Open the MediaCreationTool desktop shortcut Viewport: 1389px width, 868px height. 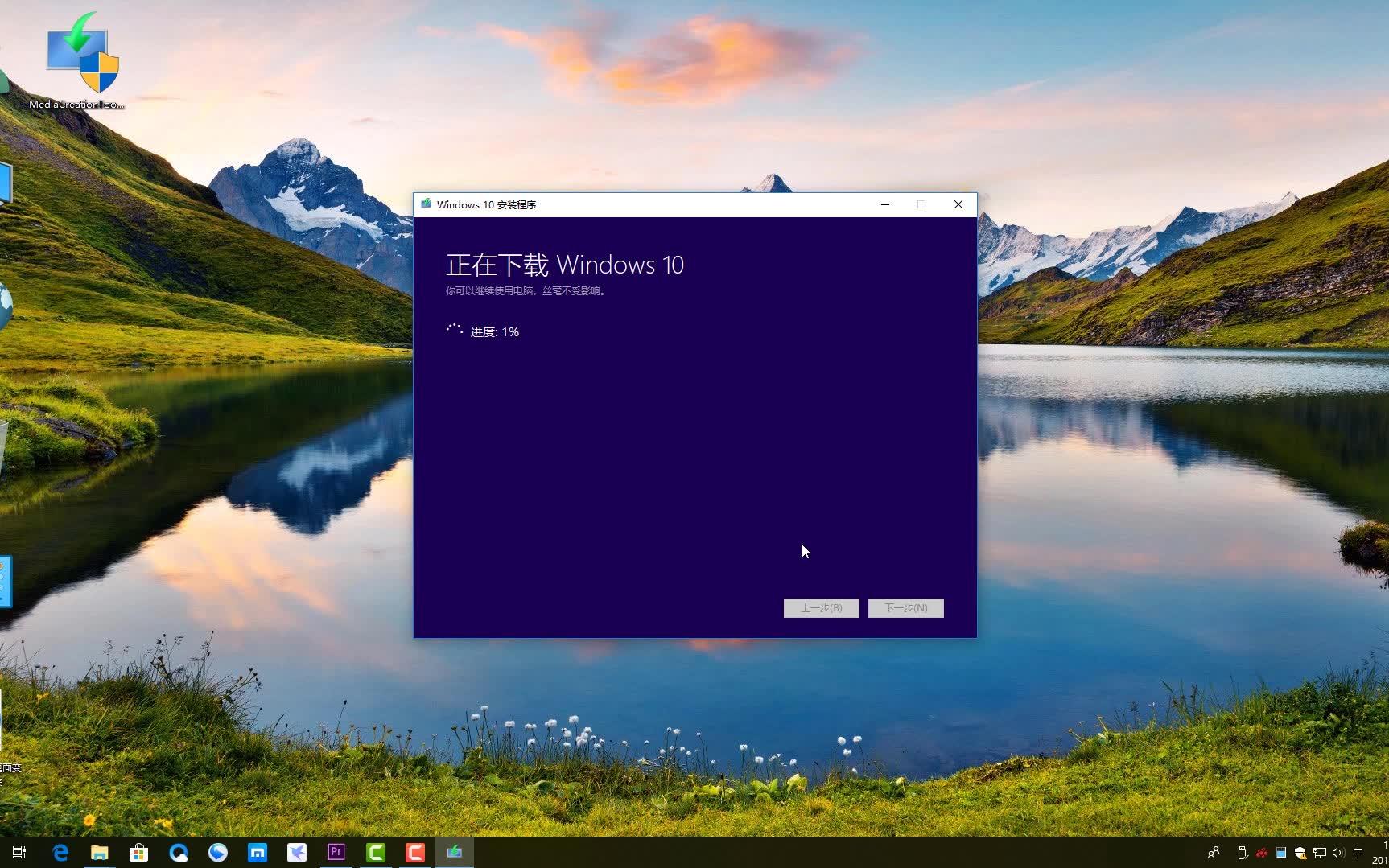tap(77, 60)
